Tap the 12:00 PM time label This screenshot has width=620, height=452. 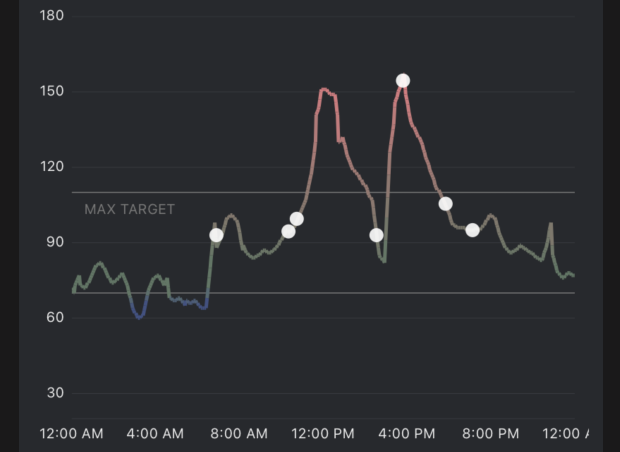324,434
